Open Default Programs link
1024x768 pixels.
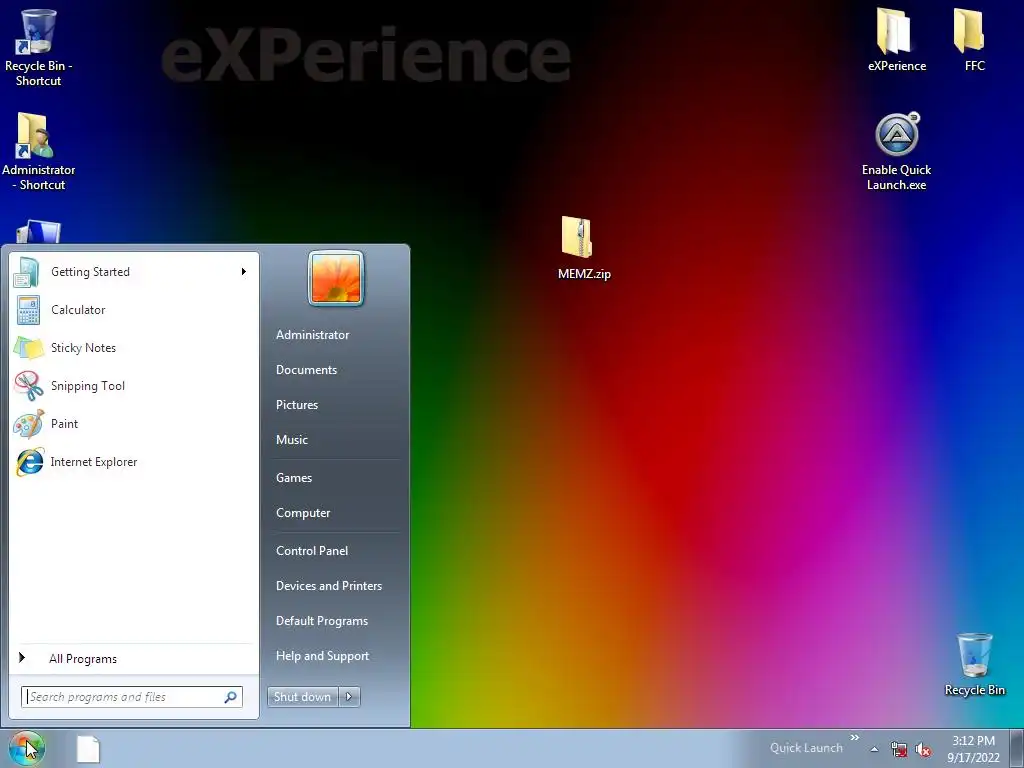point(322,621)
